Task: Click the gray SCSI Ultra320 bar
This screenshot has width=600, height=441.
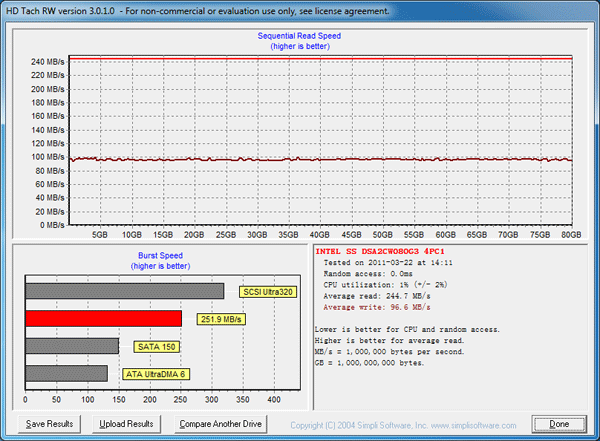Action: tap(123, 291)
